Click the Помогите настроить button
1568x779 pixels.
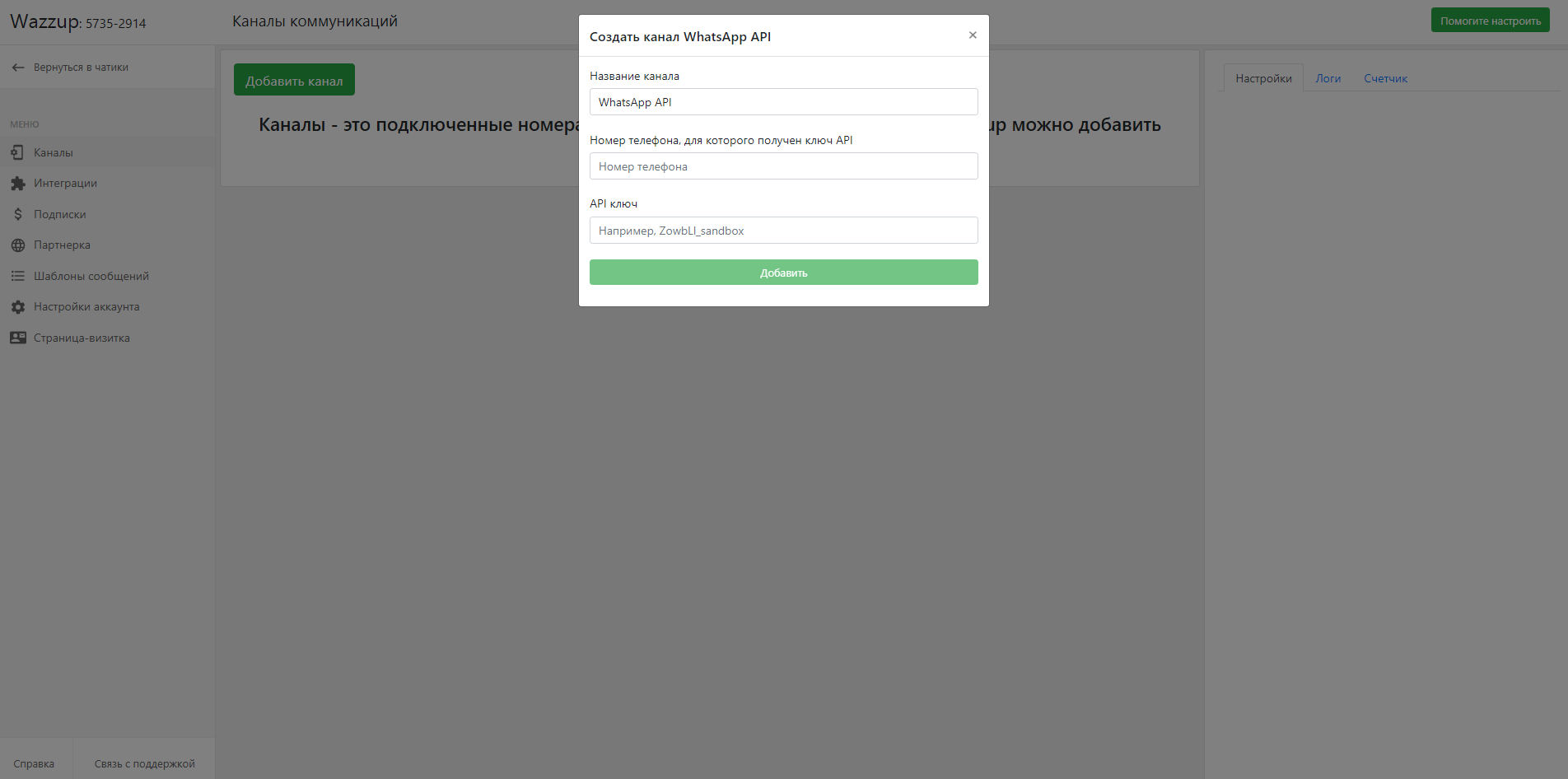pyautogui.click(x=1490, y=21)
